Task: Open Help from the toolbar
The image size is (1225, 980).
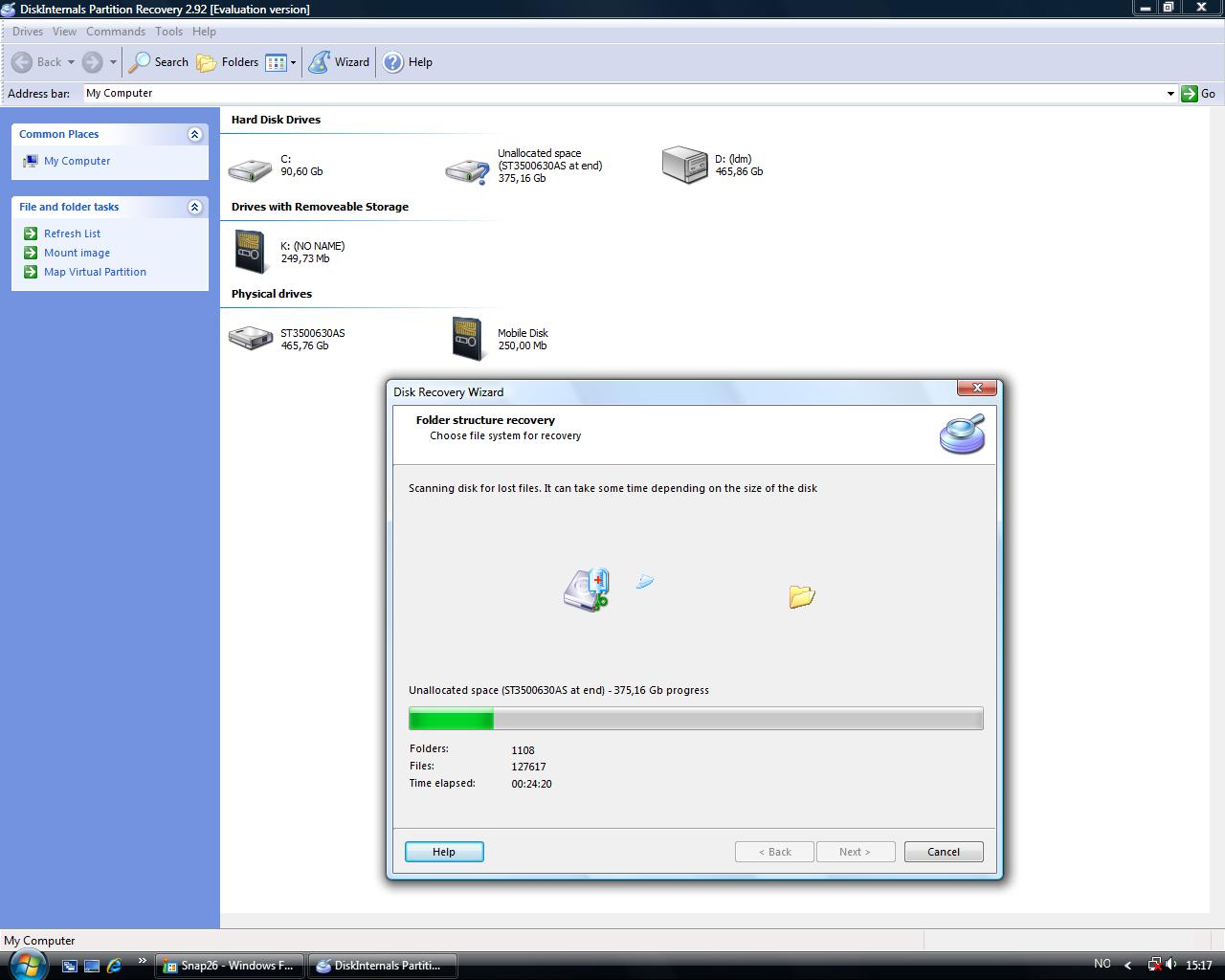Action: click(408, 62)
